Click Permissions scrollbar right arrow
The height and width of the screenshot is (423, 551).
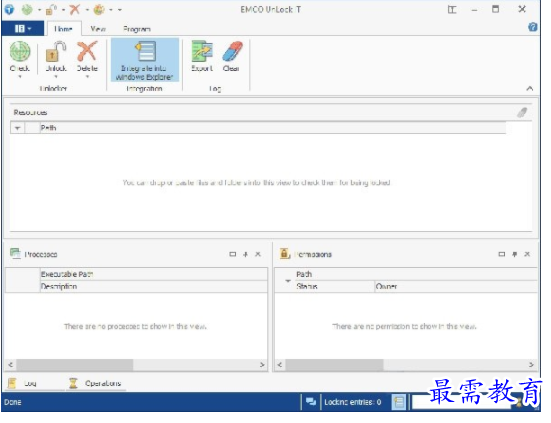(531, 365)
